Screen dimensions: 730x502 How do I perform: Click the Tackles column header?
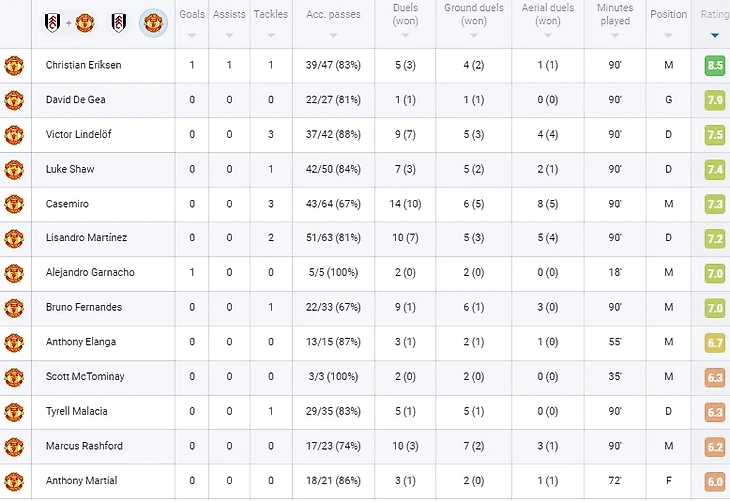[270, 15]
